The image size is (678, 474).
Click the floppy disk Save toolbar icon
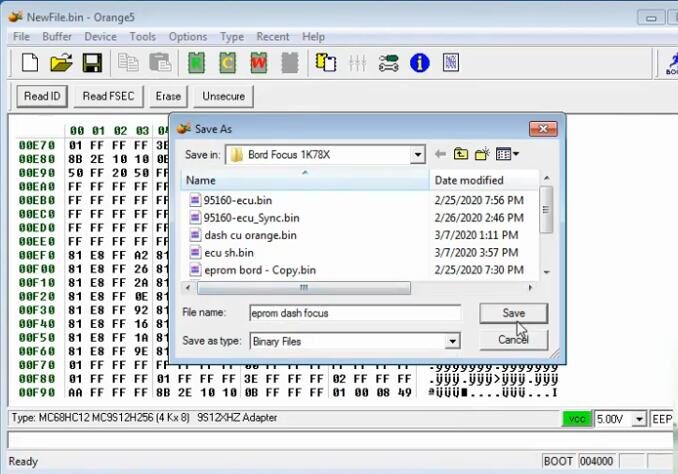click(x=92, y=63)
